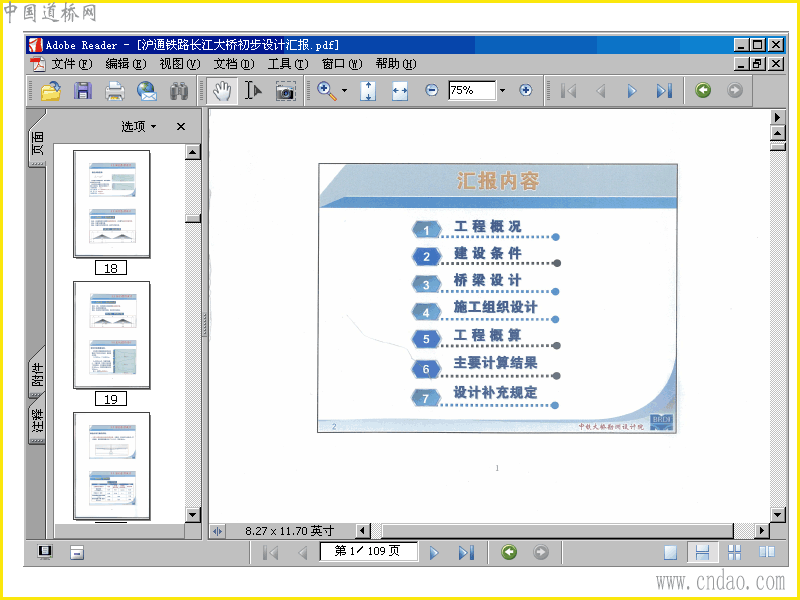The height and width of the screenshot is (600, 800).
Task: Open the zoom percentage dropdown list
Action: pos(503,90)
